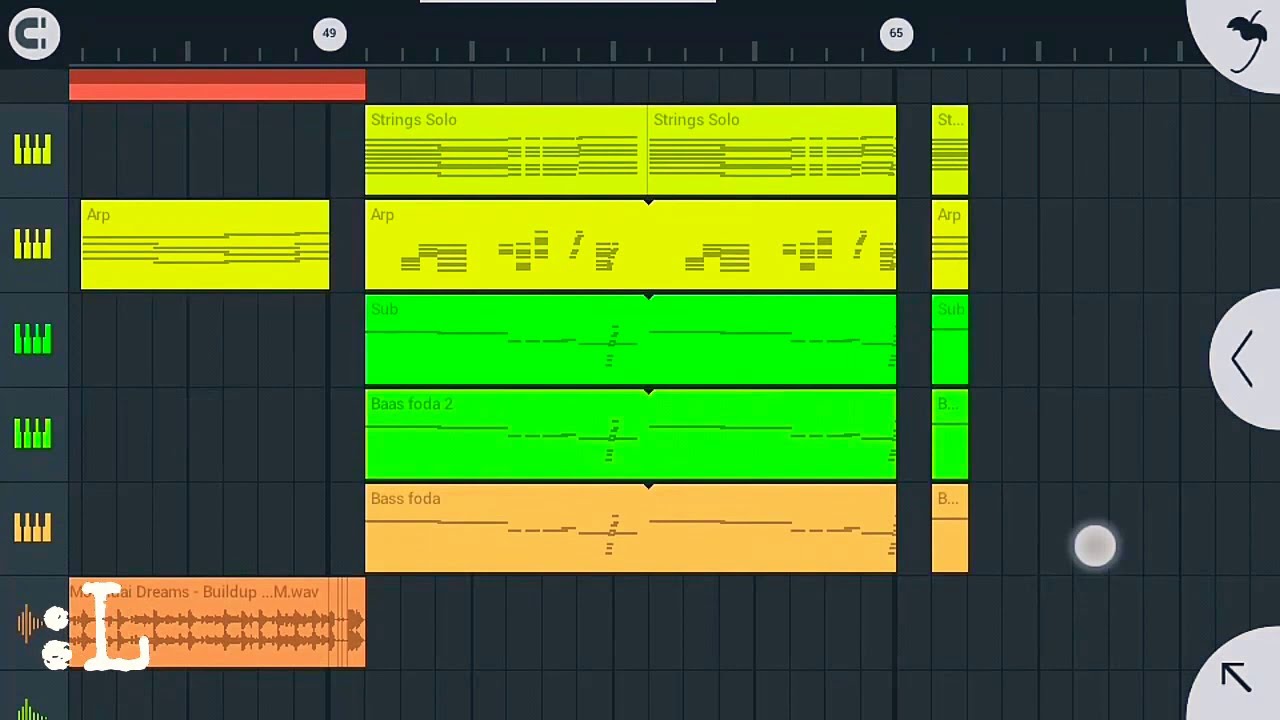This screenshot has height=720, width=1280.
Task: Select the Buildup wav audio clip
Action: 217,622
